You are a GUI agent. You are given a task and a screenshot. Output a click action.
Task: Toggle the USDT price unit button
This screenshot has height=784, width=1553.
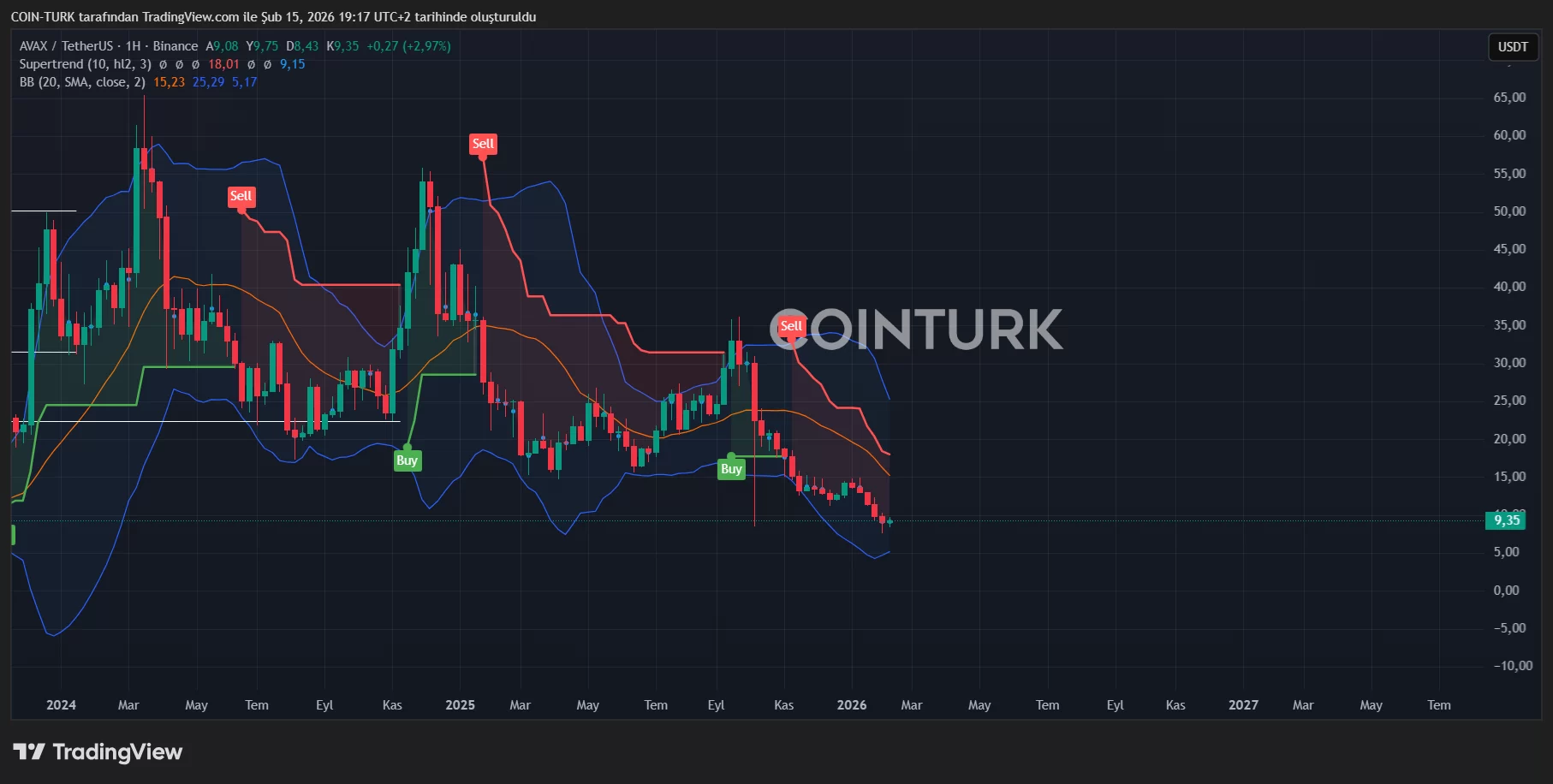[1512, 47]
